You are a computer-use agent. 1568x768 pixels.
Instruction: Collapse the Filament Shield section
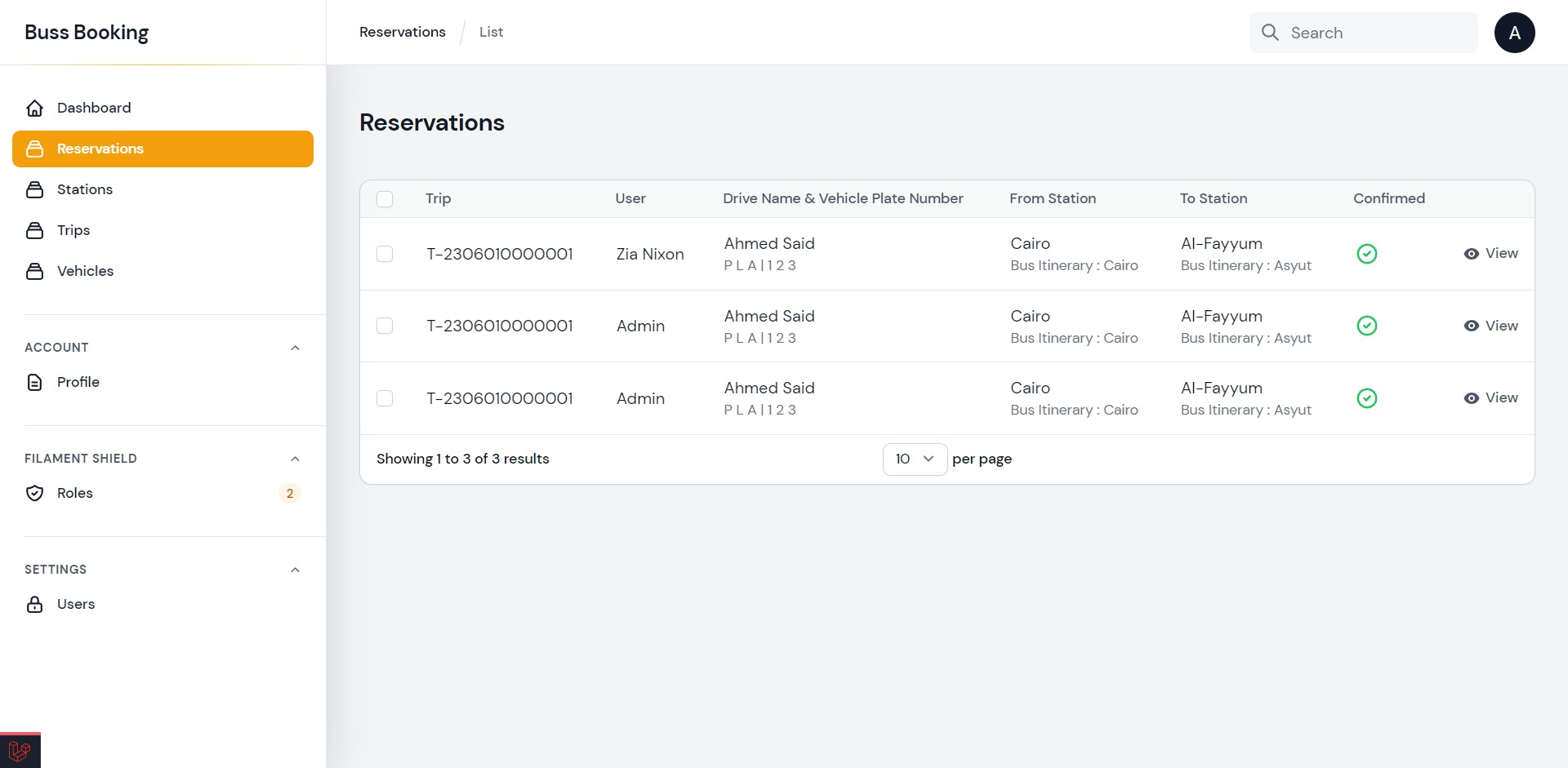(295, 459)
